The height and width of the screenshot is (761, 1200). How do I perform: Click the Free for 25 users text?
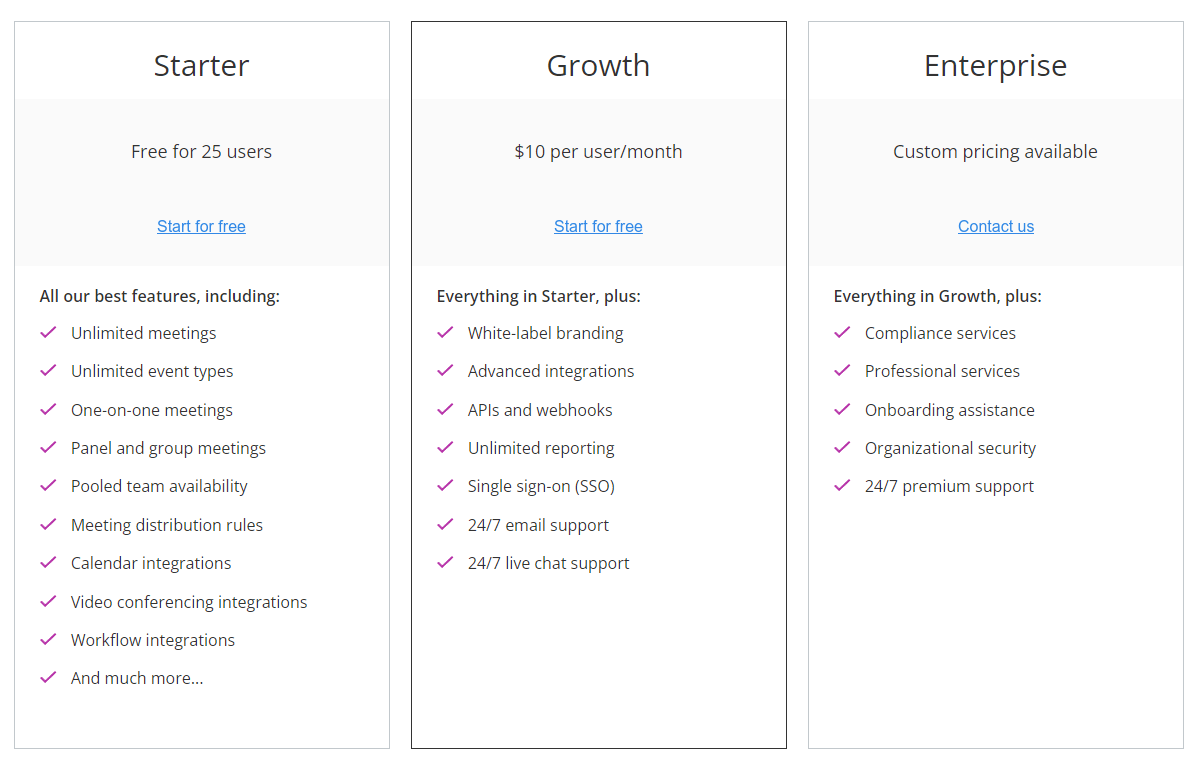pyautogui.click(x=201, y=152)
